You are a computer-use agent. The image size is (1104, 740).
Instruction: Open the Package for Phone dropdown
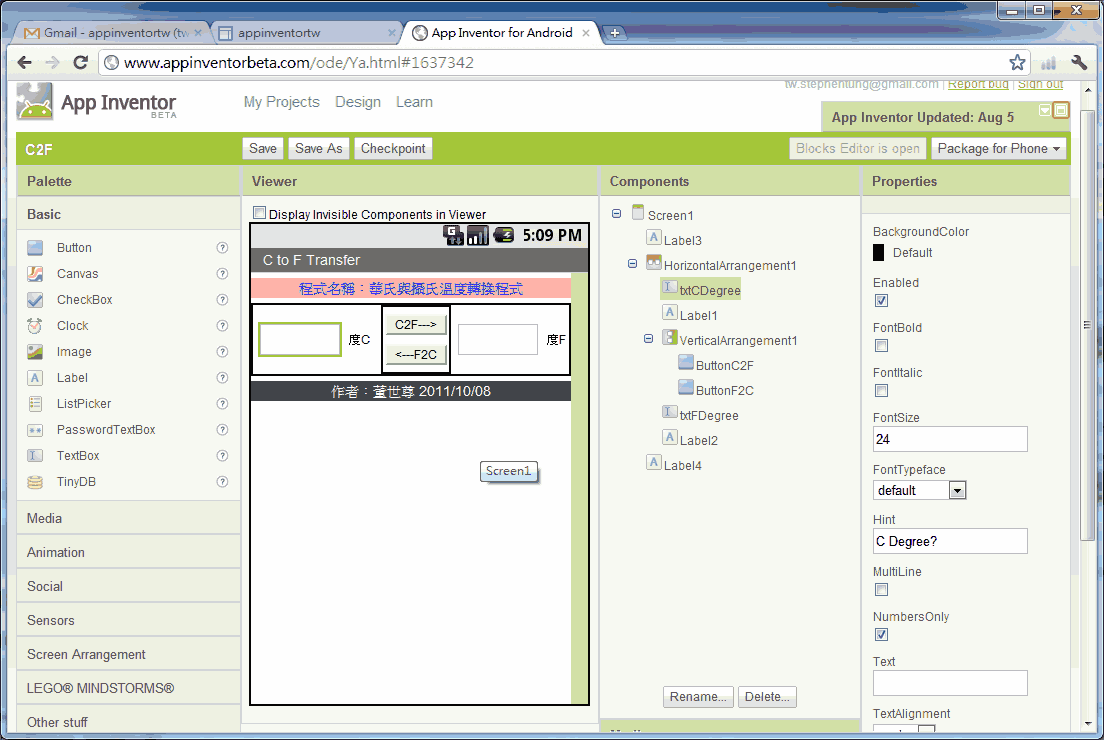pos(998,149)
